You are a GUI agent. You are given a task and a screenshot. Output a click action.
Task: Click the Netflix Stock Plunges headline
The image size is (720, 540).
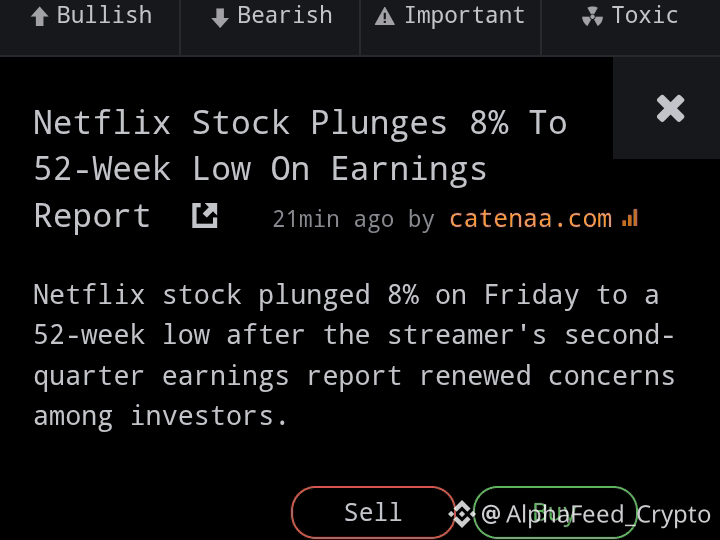click(x=300, y=169)
